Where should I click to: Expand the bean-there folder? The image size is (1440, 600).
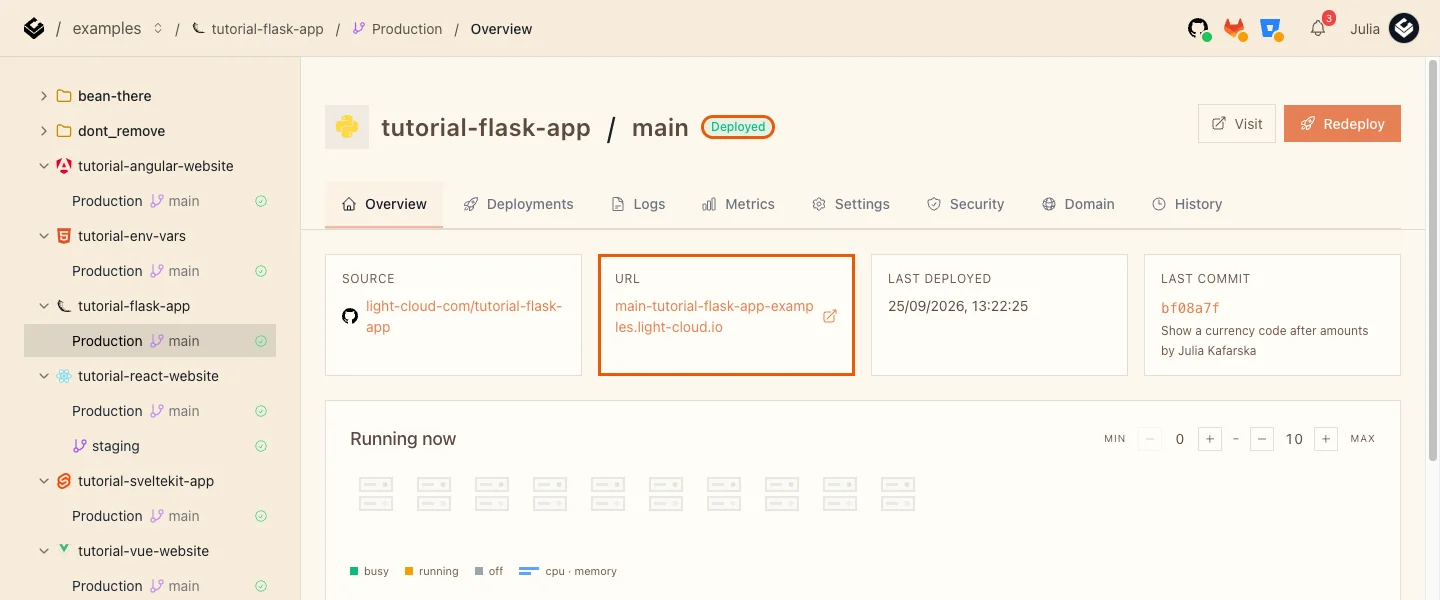(x=43, y=96)
